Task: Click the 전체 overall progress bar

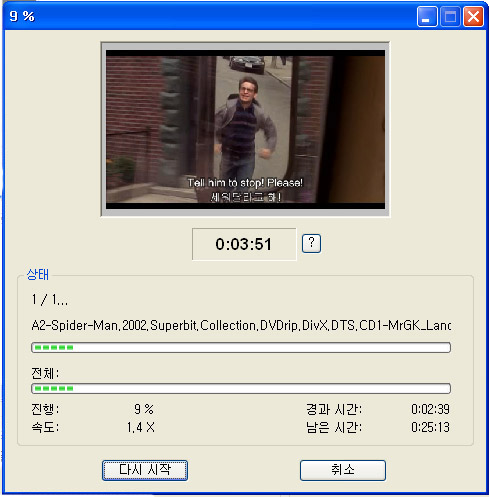Action: 241,388
